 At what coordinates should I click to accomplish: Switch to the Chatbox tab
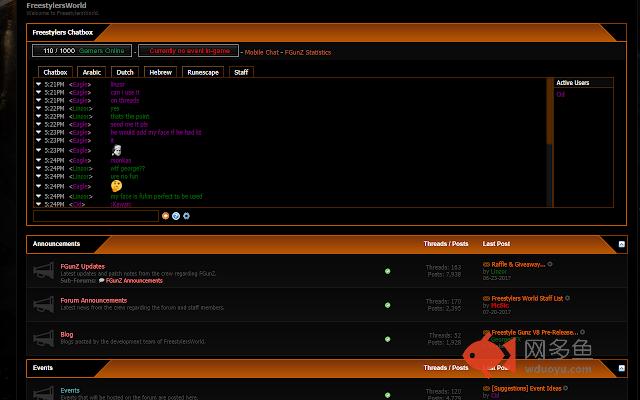tap(55, 72)
